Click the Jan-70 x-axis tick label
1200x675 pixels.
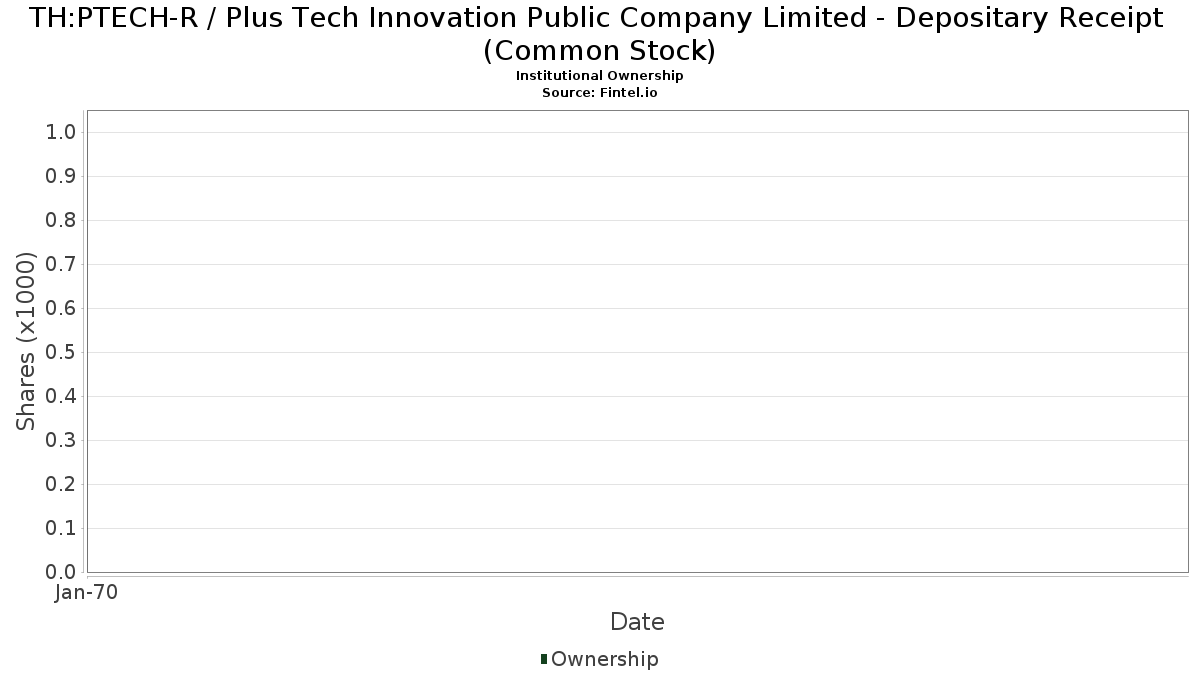pyautogui.click(x=87, y=592)
